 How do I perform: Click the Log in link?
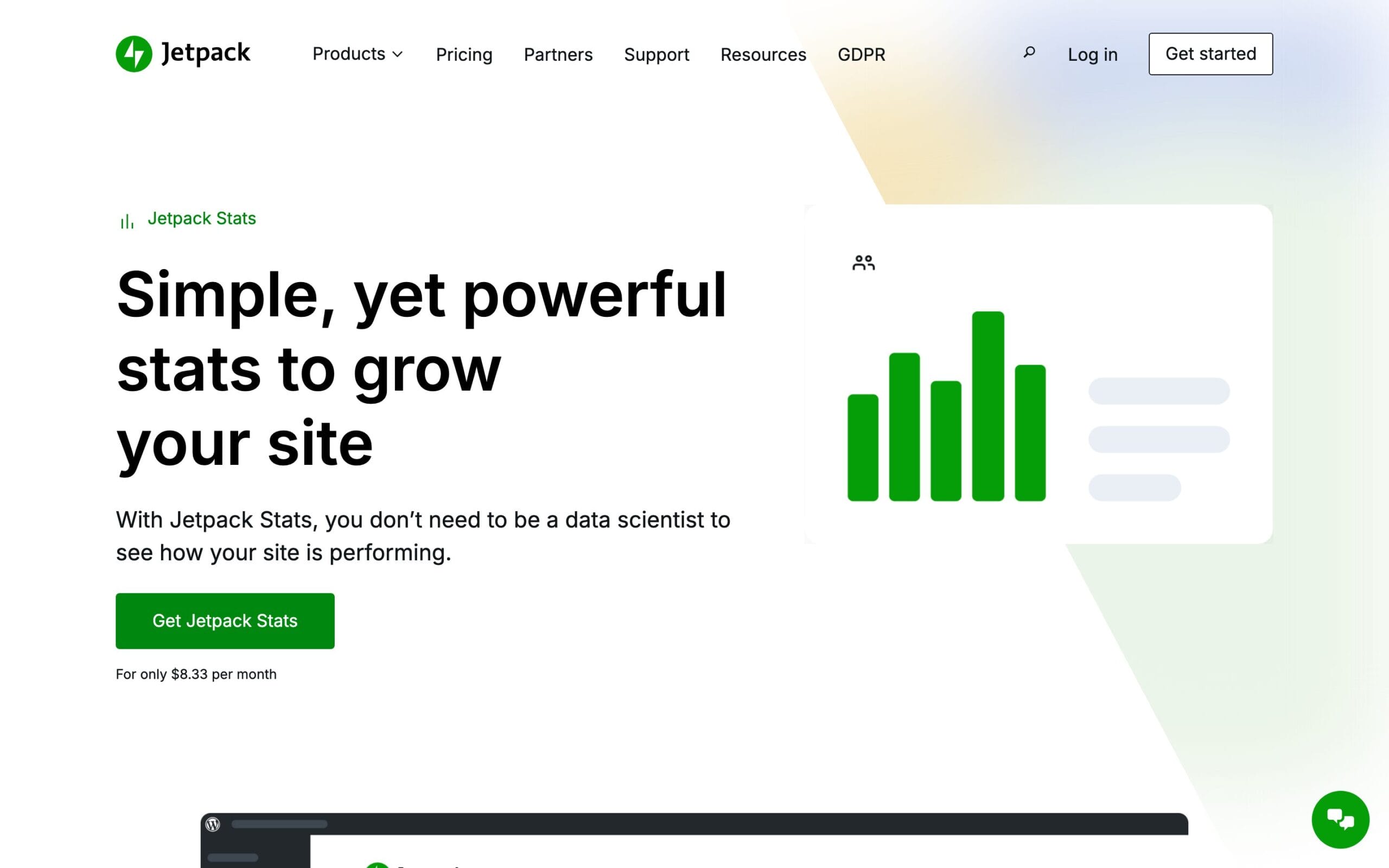click(x=1092, y=55)
